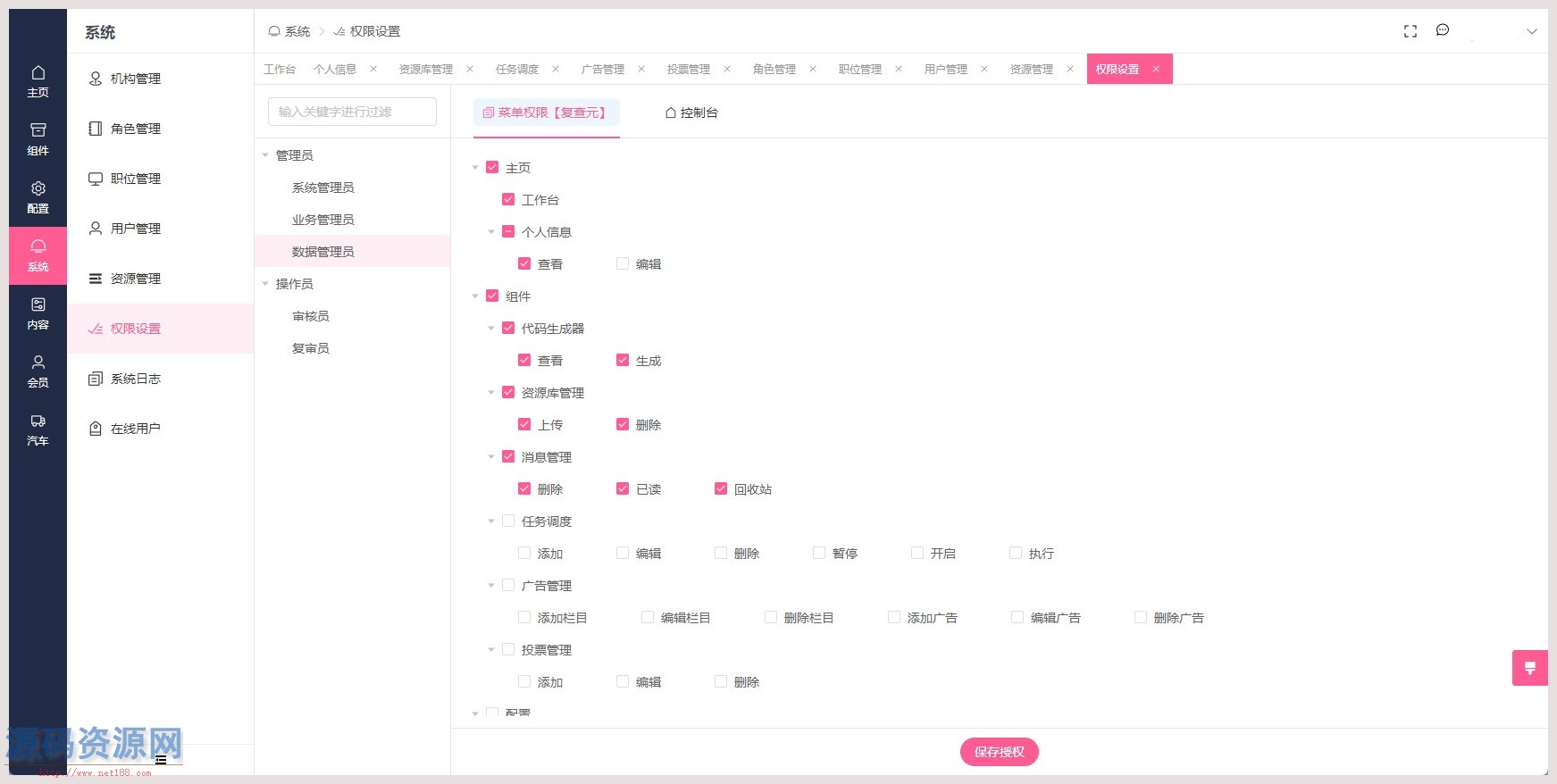
Task: Close the 个人信息 tab
Action: pos(373,69)
